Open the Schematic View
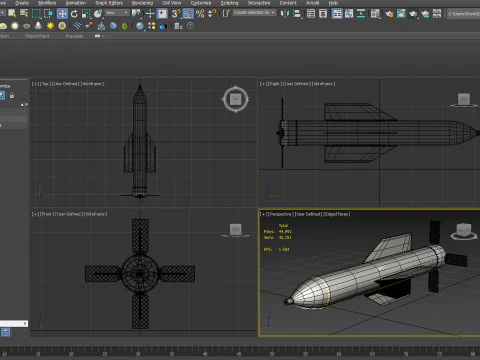Viewport: 480px width, 360px height. click(x=361, y=14)
